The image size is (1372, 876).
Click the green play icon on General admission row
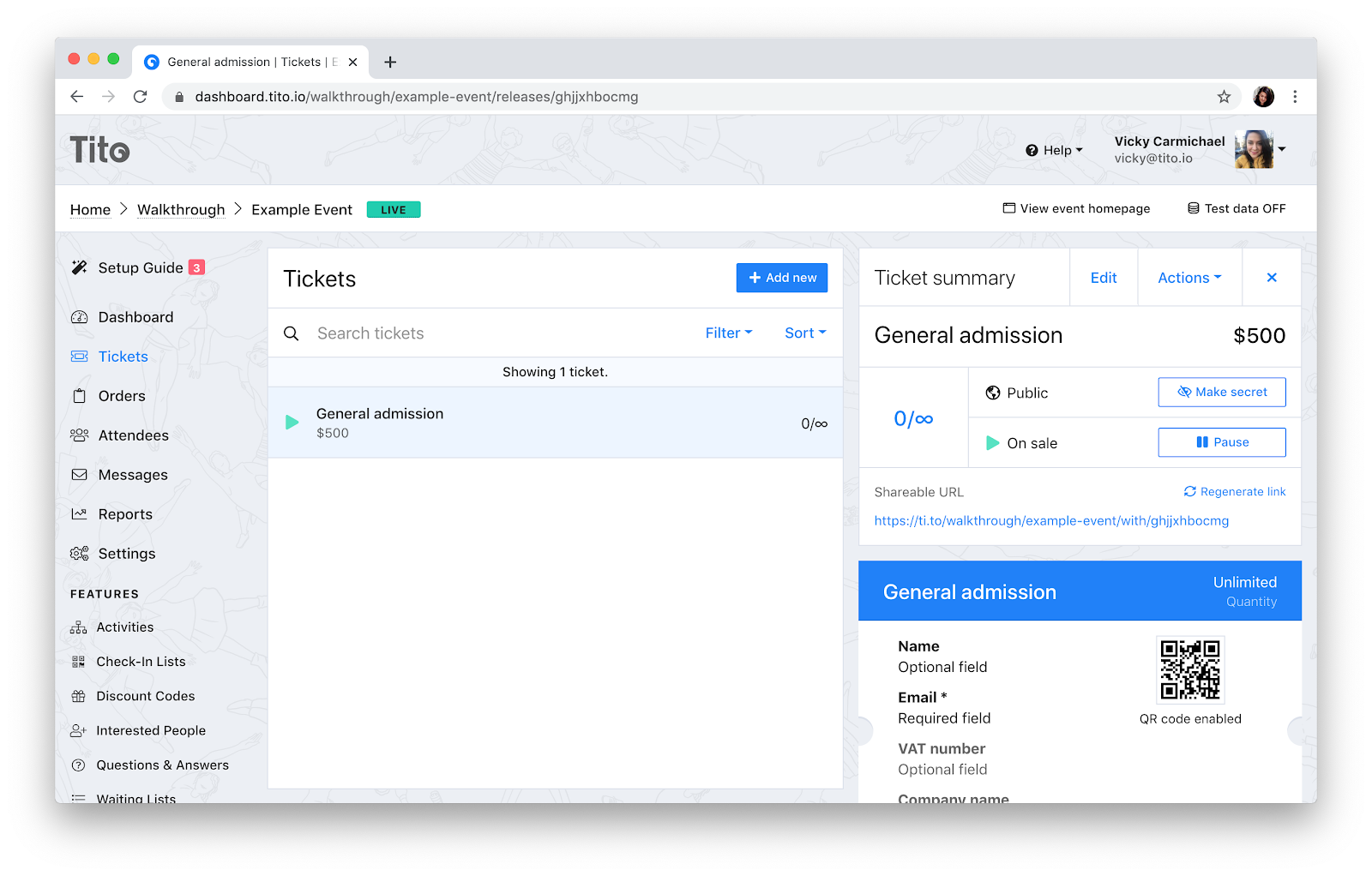(292, 423)
